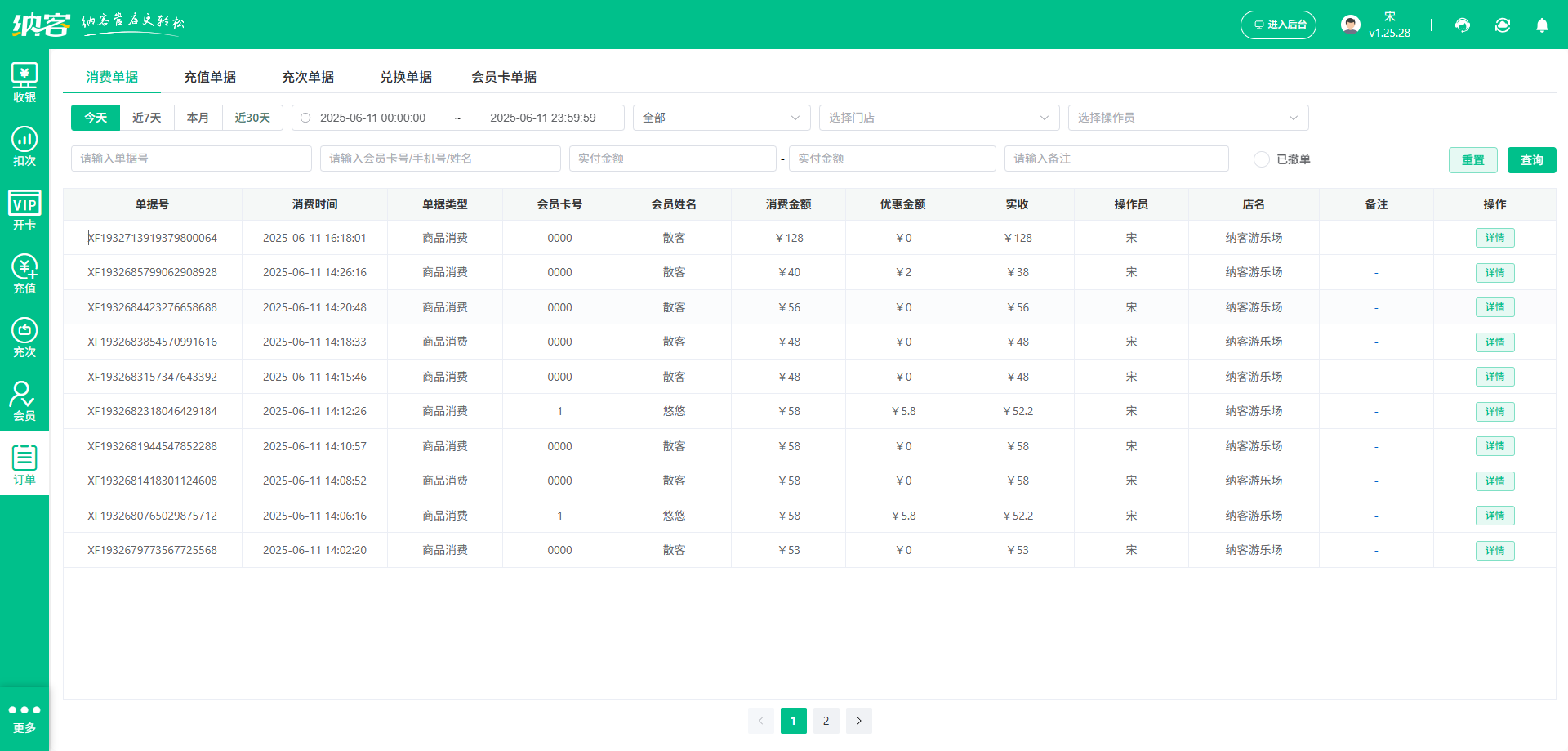Select the 本月 date filter
The width and height of the screenshot is (1568, 751).
pos(198,118)
